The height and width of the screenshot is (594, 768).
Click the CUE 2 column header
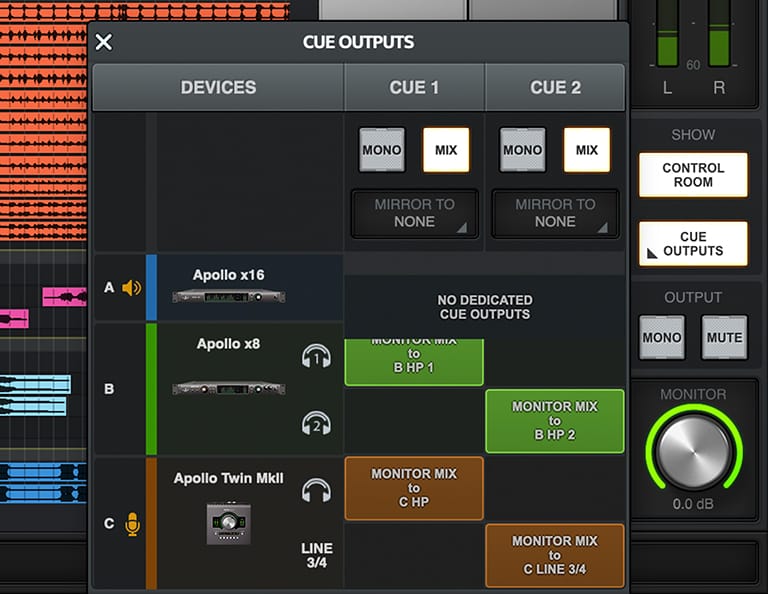[555, 88]
